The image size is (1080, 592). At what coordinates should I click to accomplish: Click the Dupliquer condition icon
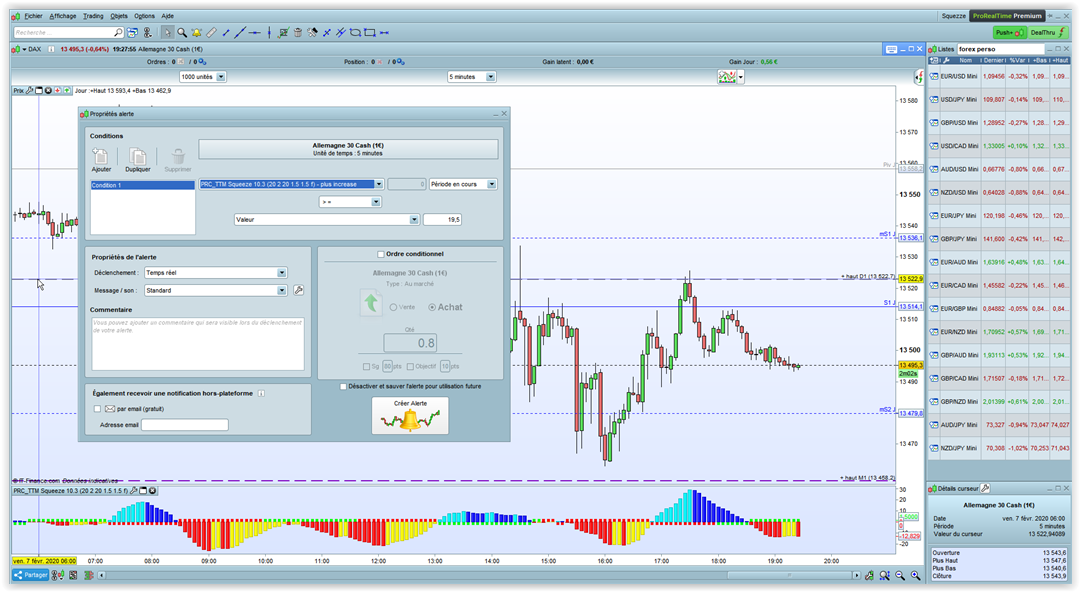[x=138, y=156]
